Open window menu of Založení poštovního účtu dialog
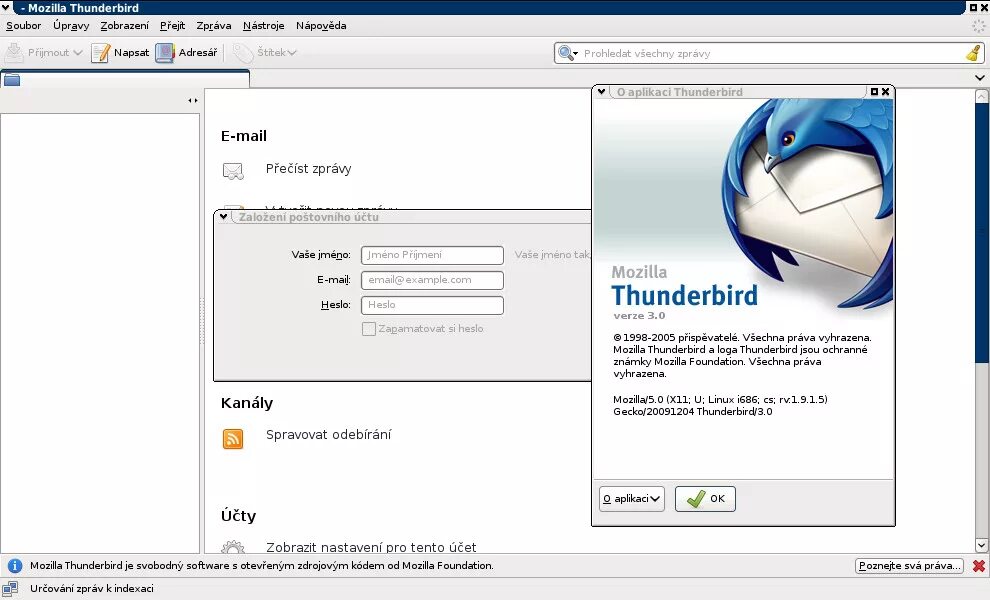Viewport: 990px width, 600px height. [223, 217]
